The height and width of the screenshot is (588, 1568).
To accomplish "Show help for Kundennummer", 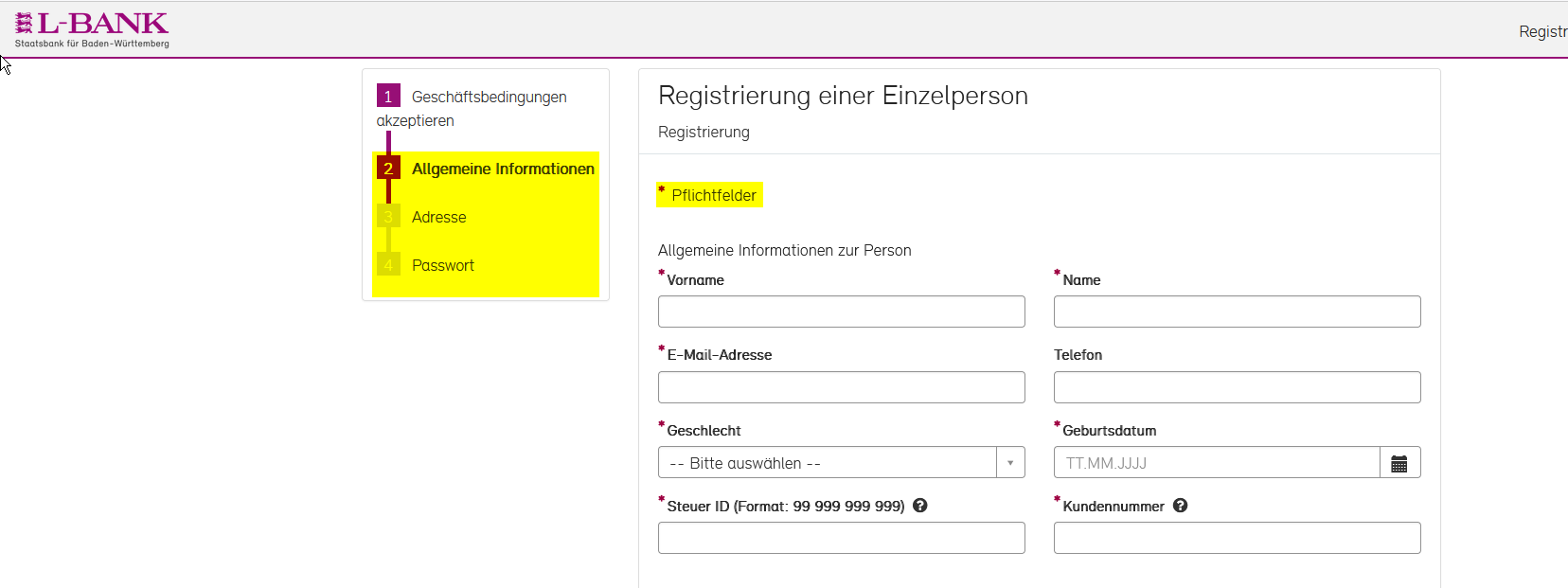I will 1180,506.
